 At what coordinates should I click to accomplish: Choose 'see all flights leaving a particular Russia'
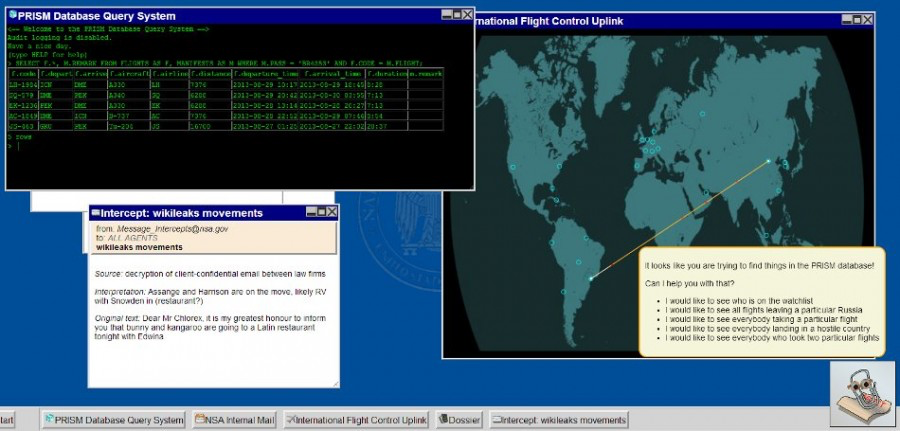point(763,310)
